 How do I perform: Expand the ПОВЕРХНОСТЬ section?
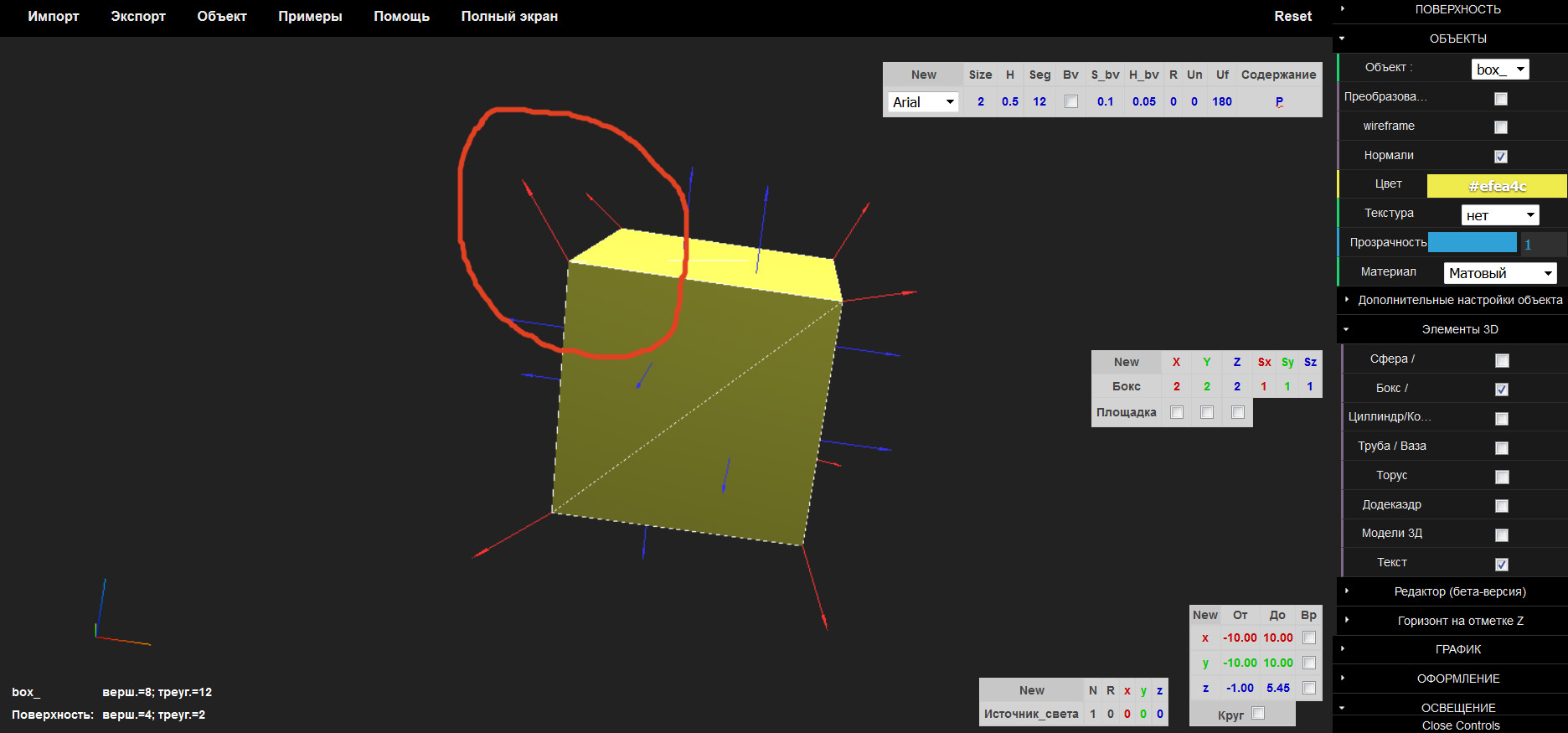pos(1457,10)
